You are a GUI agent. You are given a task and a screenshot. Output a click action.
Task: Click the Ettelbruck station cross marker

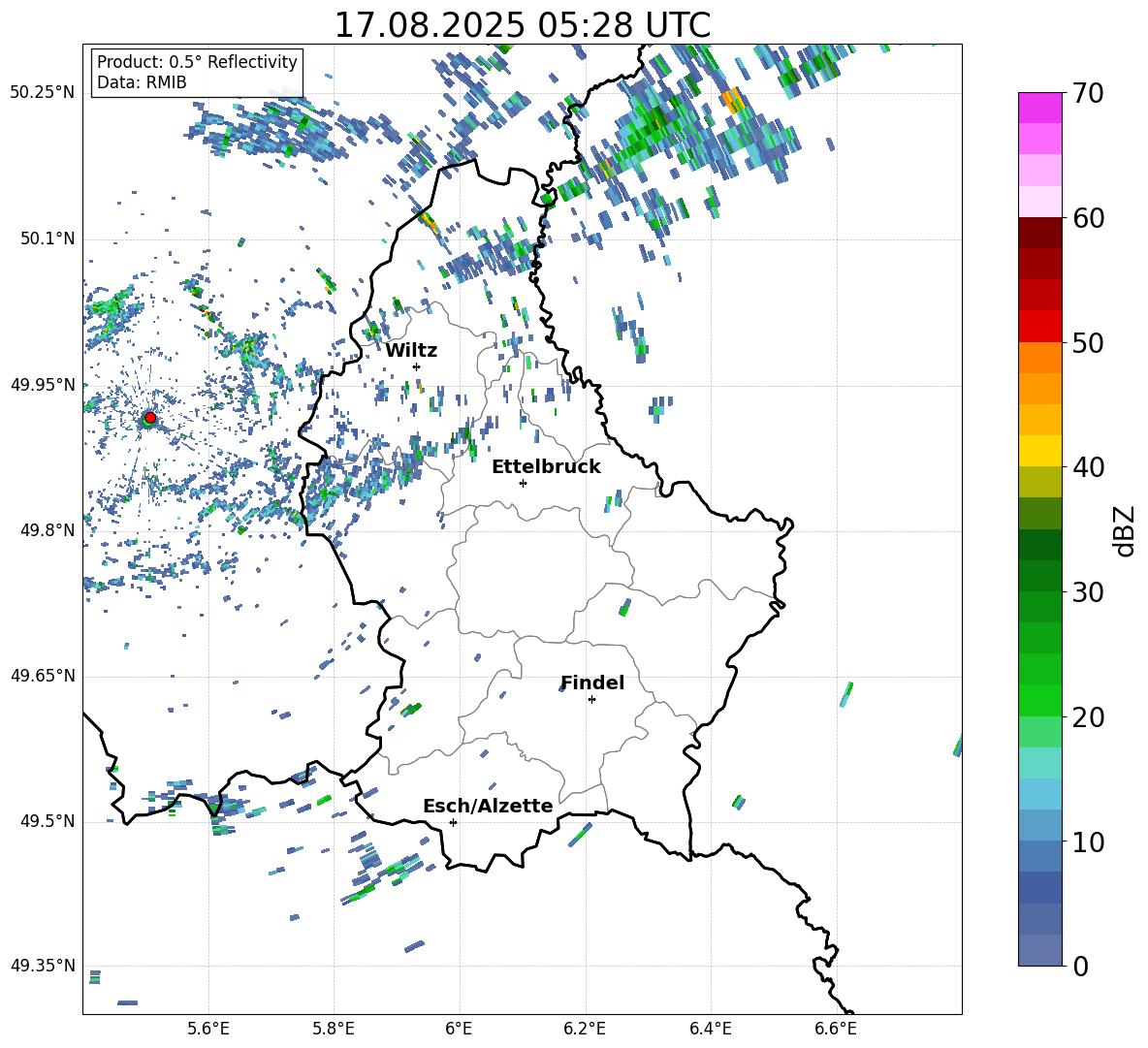(x=523, y=483)
